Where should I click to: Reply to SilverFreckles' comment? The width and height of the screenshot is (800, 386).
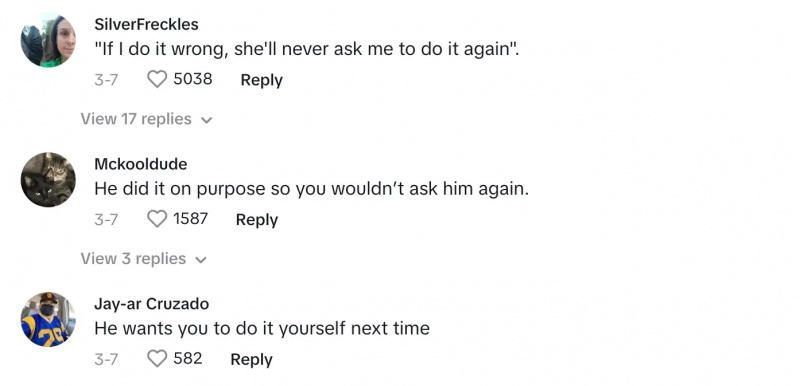pos(261,80)
